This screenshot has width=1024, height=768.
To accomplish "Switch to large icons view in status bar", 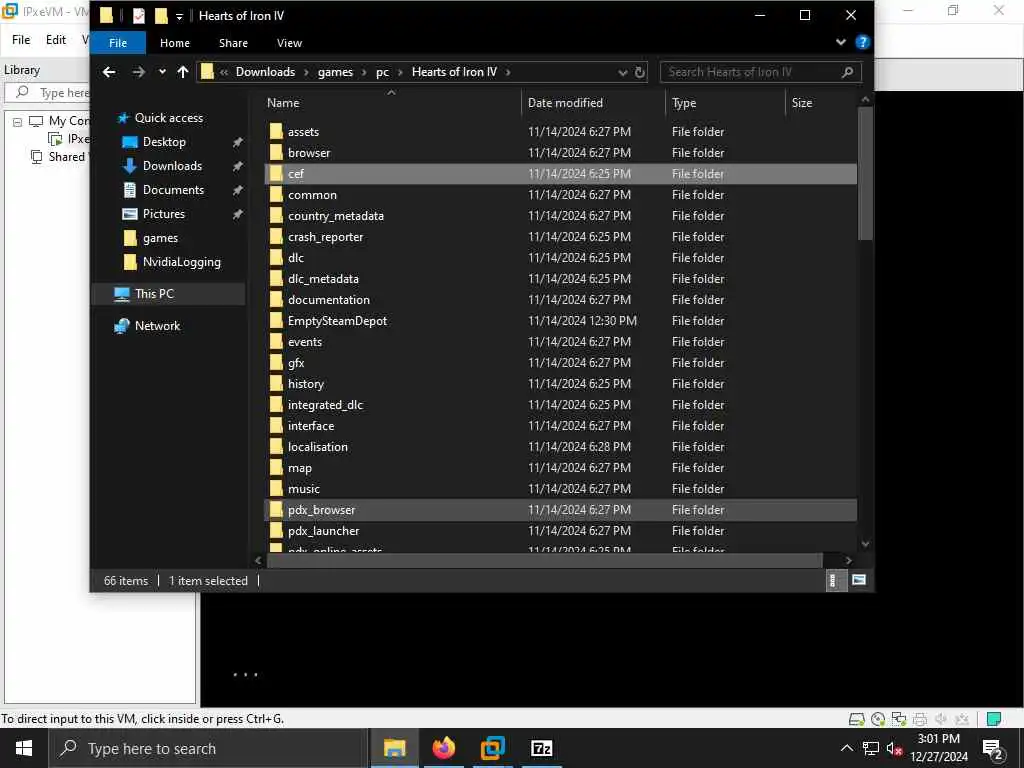I will point(859,580).
